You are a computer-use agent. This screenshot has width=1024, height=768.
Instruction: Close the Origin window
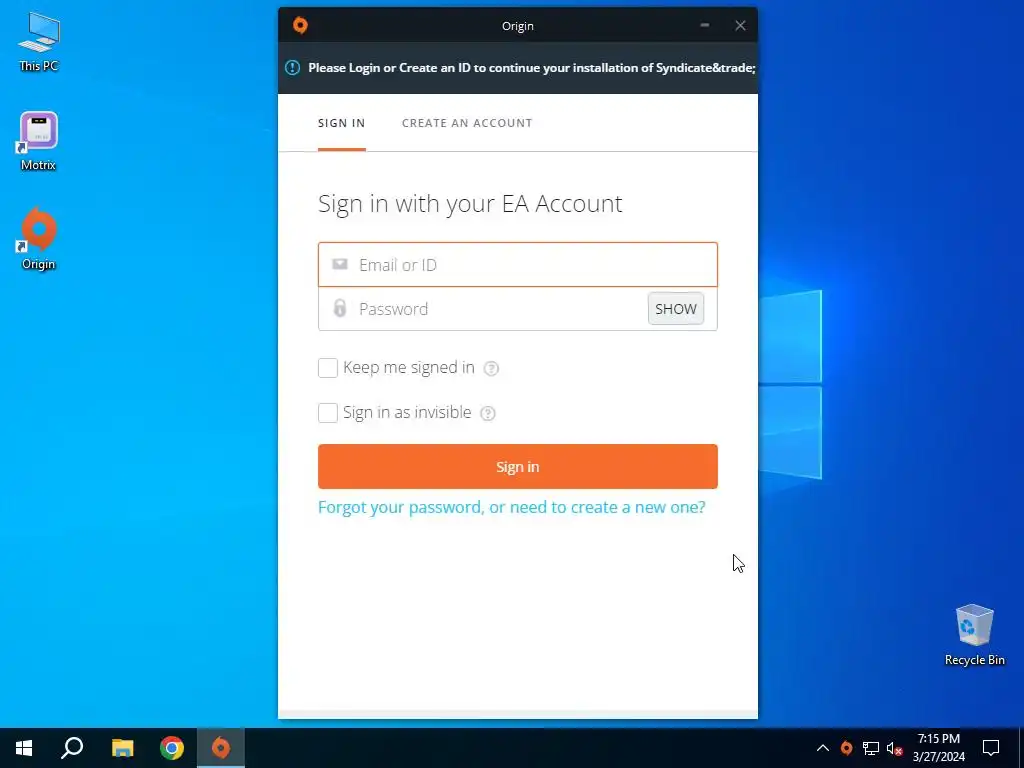(x=740, y=25)
